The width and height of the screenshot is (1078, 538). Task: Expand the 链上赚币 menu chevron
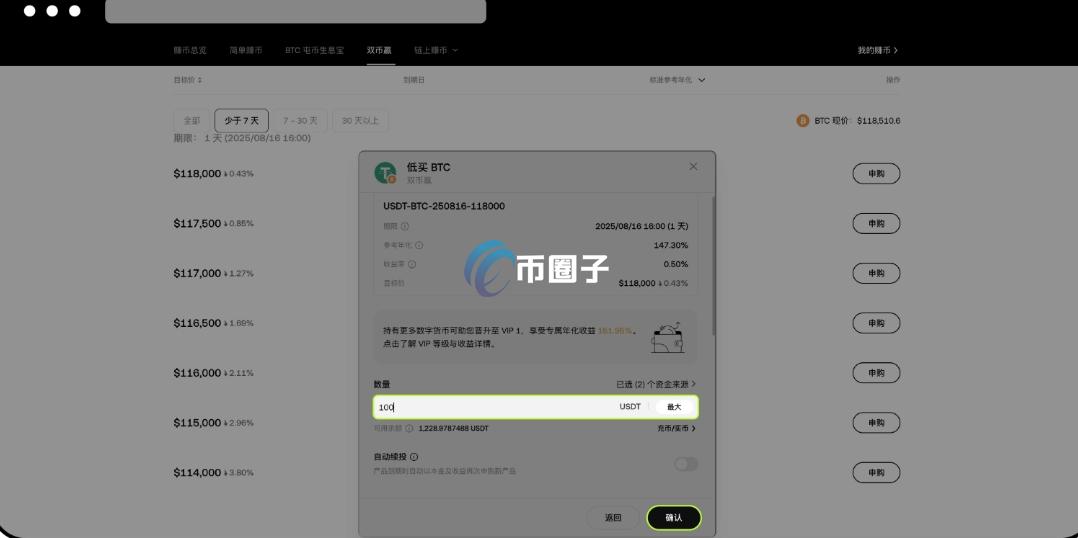(x=455, y=51)
